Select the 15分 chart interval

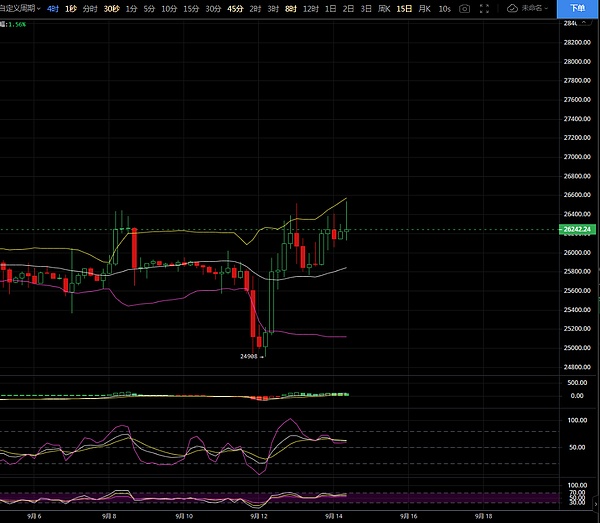(190, 8)
